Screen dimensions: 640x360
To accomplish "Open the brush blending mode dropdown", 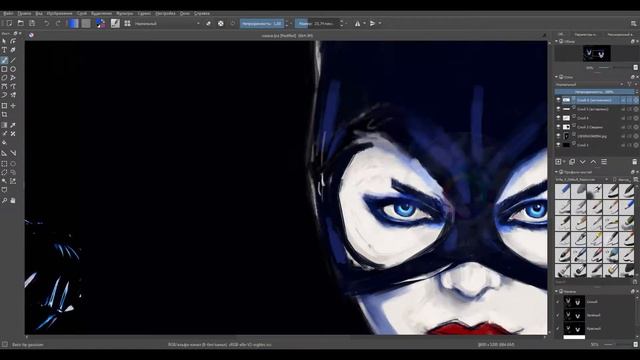I will [x=167, y=23].
